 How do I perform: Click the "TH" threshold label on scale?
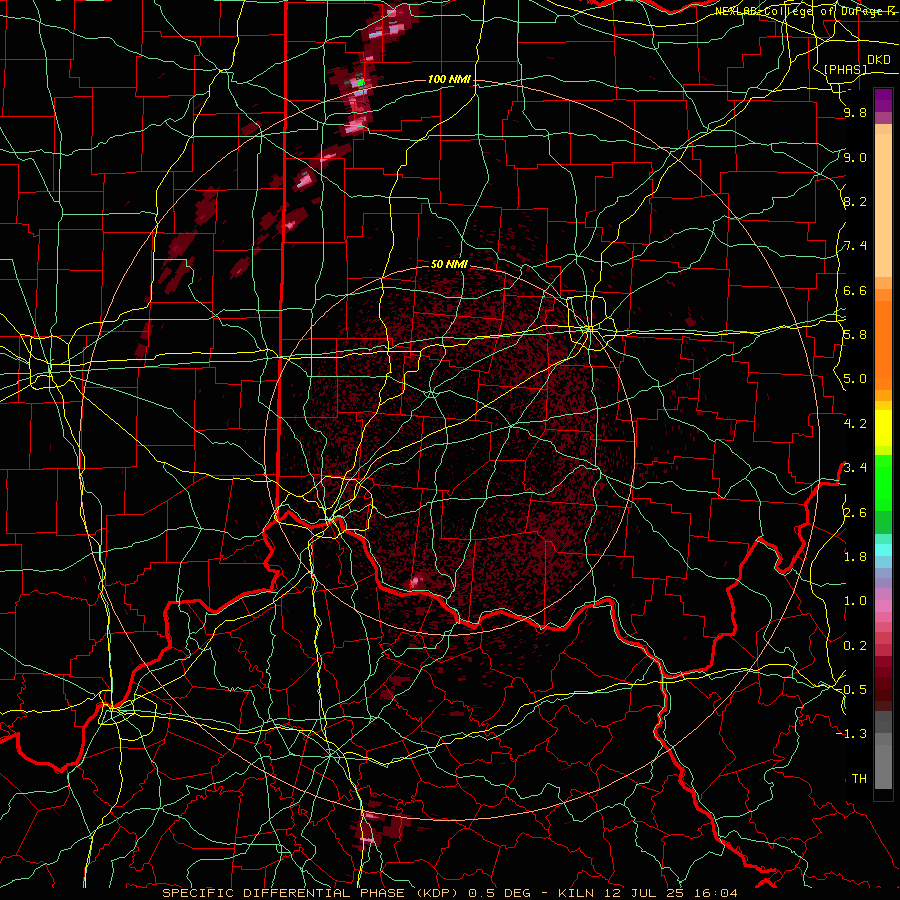point(859,778)
